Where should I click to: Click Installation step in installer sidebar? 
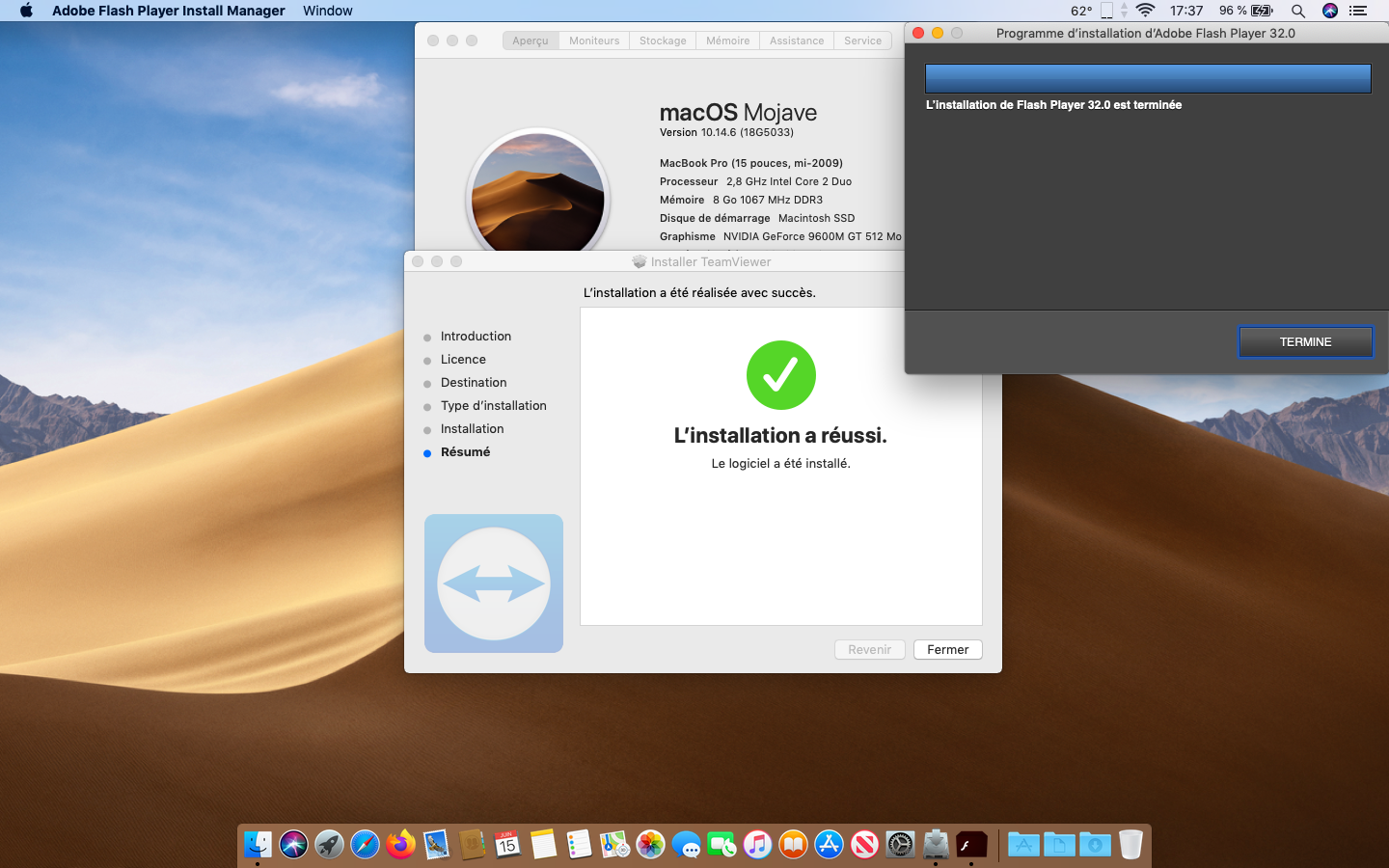[472, 428]
